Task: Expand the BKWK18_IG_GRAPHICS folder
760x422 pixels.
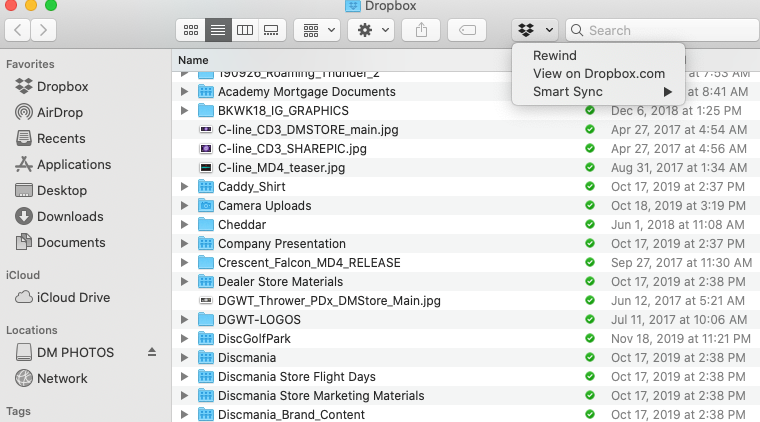Action: [x=184, y=110]
